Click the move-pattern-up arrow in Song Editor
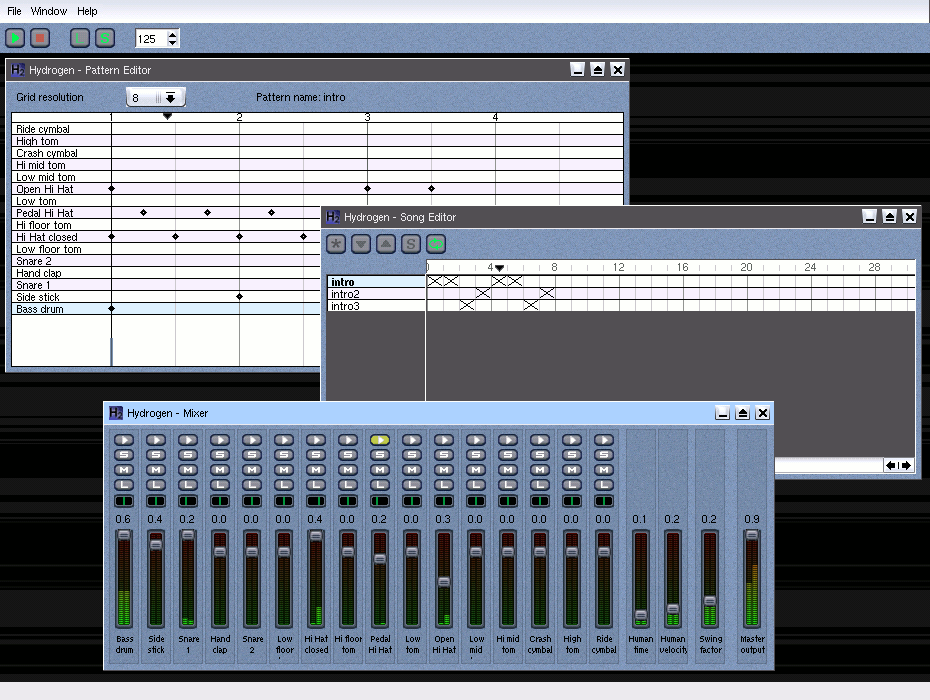The image size is (930, 700). pos(386,244)
